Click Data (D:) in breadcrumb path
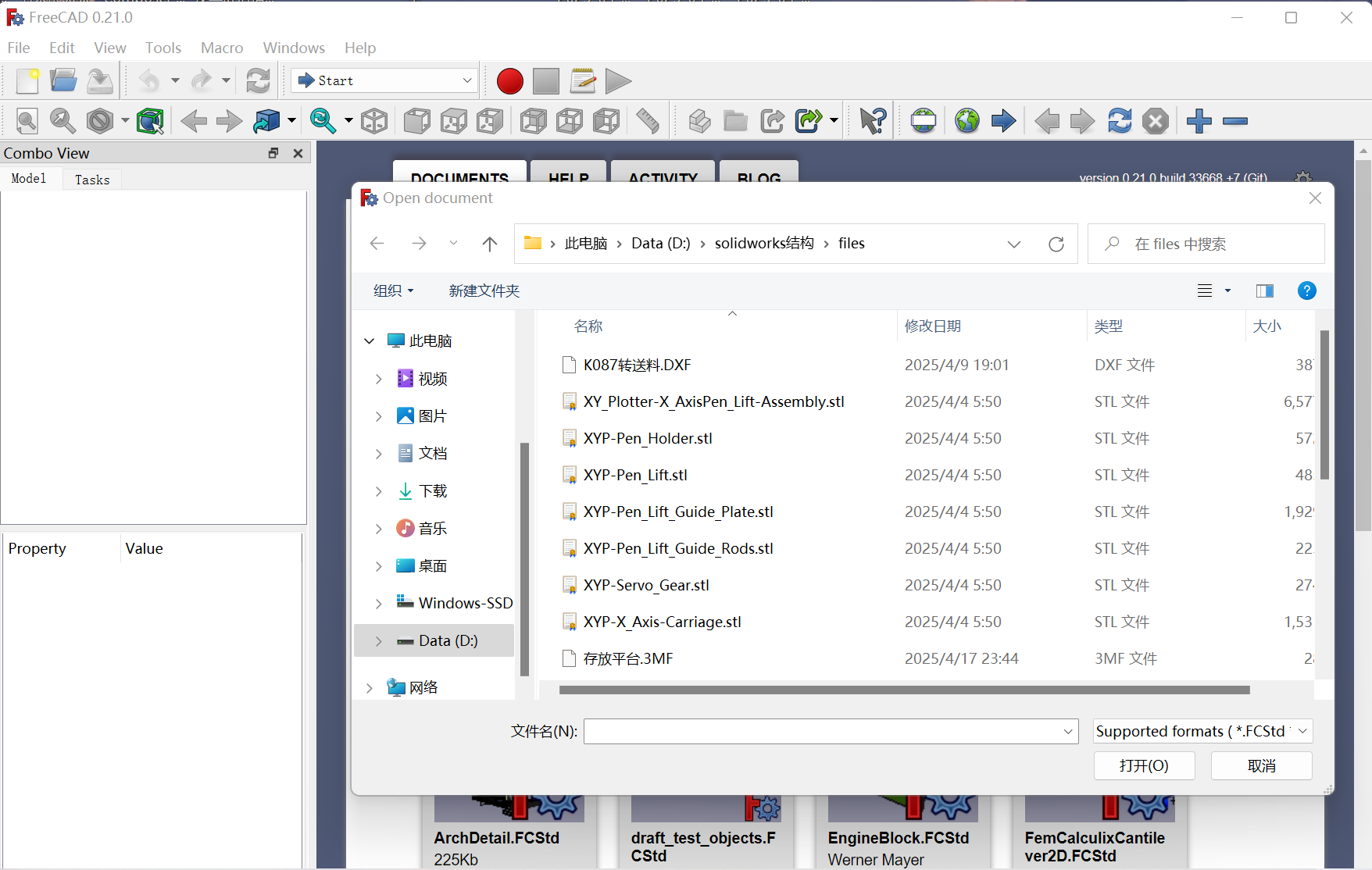1372x870 pixels. click(x=661, y=243)
